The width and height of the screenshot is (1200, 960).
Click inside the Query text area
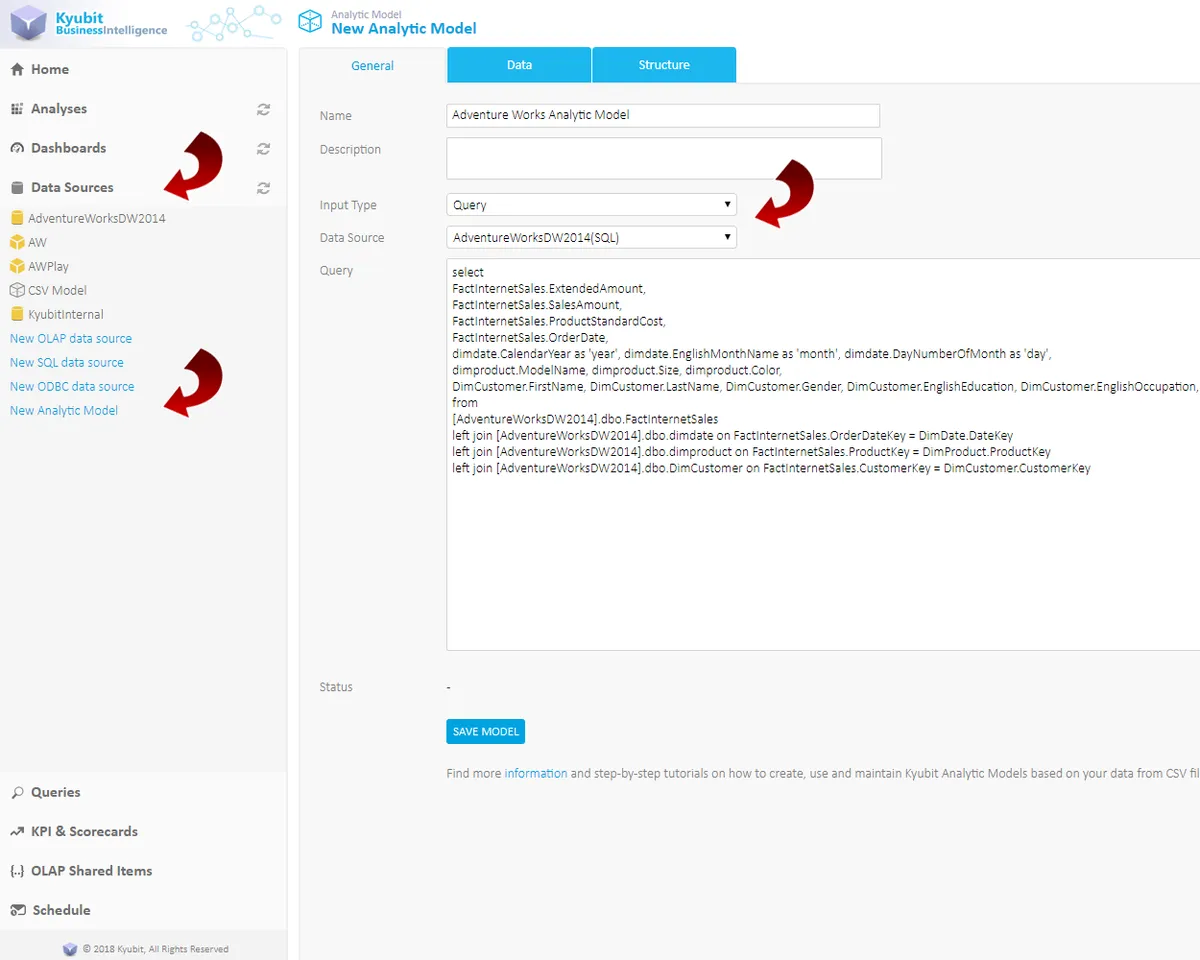823,455
